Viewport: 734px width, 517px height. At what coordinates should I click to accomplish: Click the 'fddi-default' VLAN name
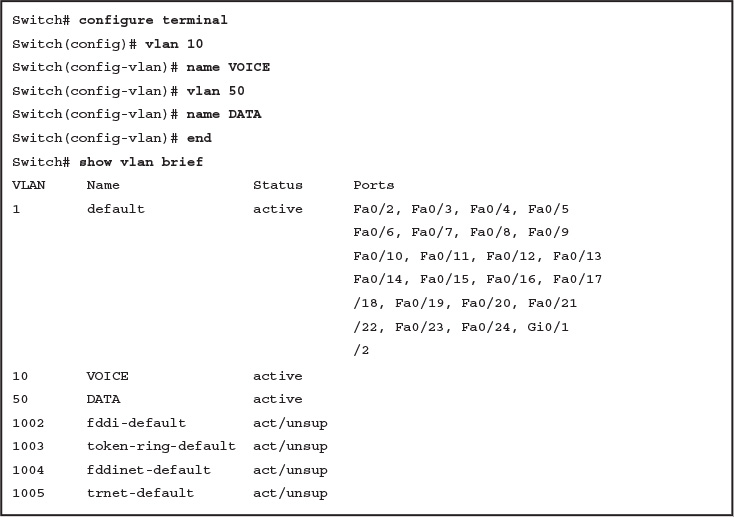point(136,423)
